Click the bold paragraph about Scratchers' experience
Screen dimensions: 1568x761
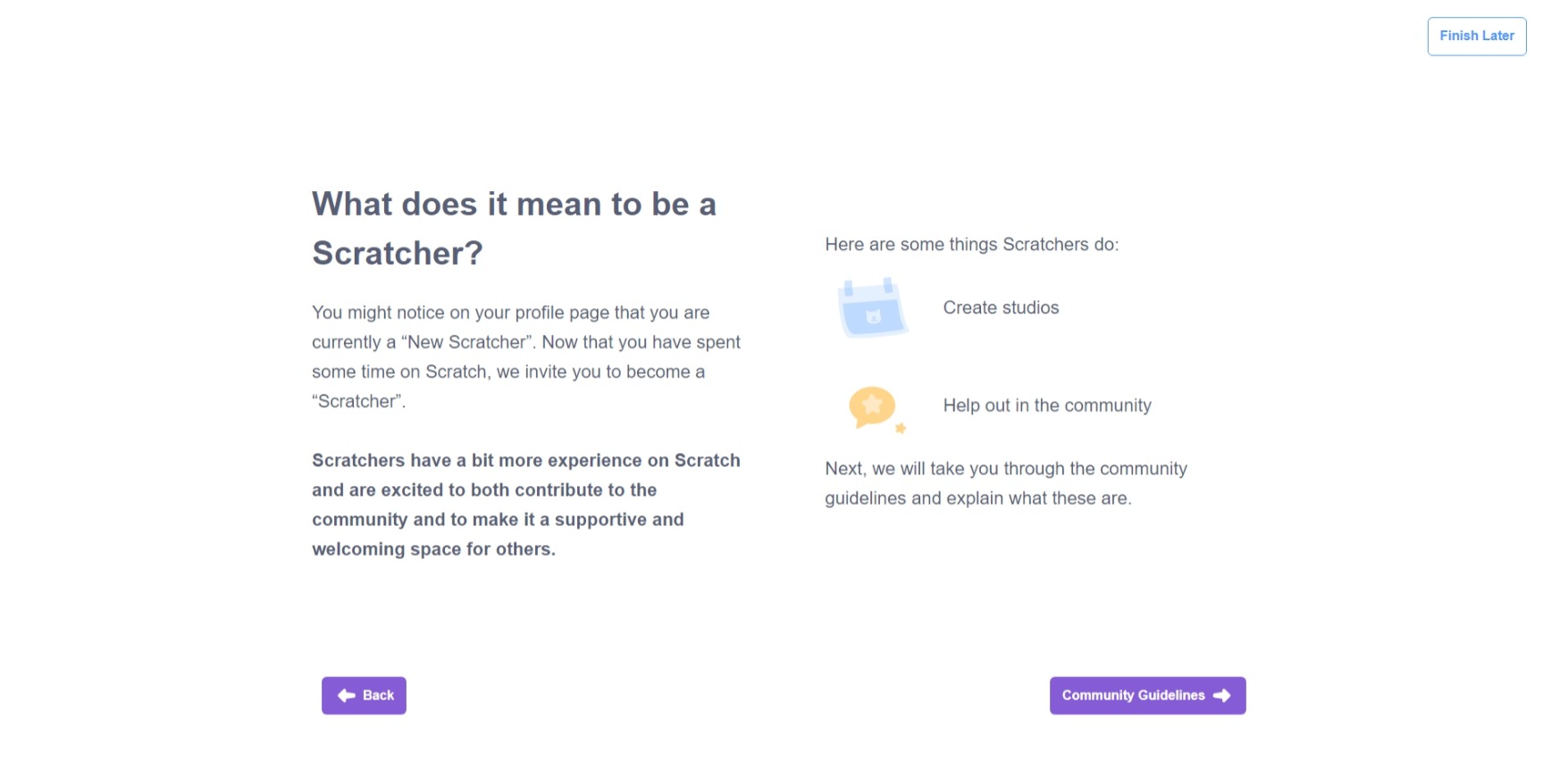(x=525, y=505)
